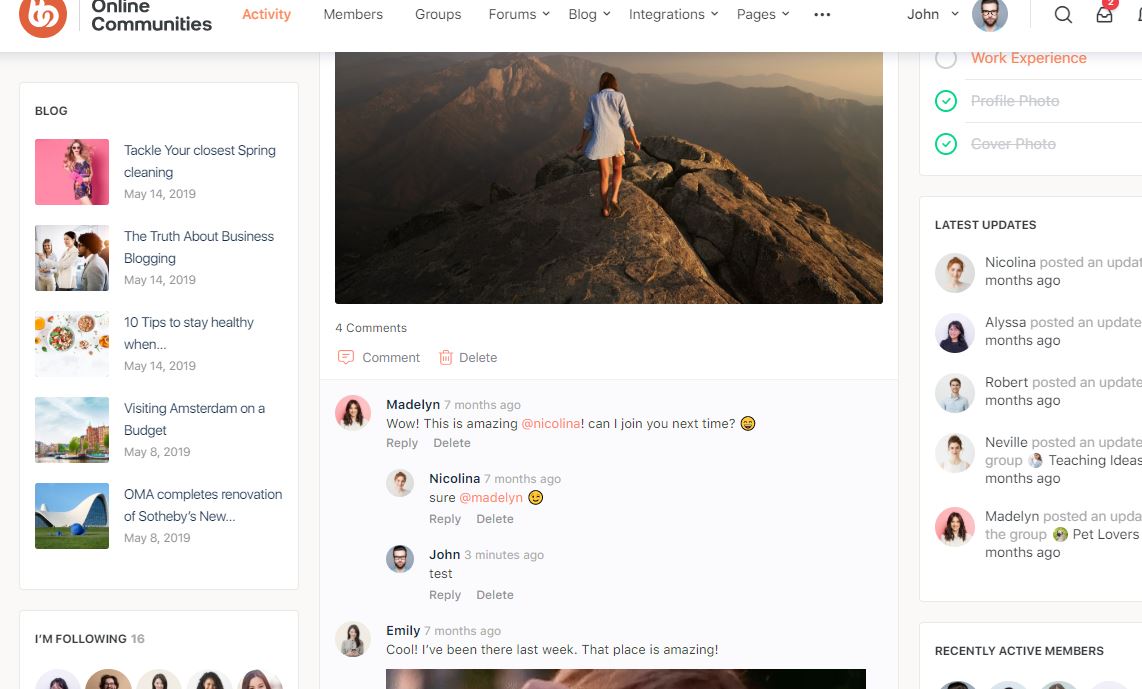Click the Pet Lovers group icon

point(1060,535)
